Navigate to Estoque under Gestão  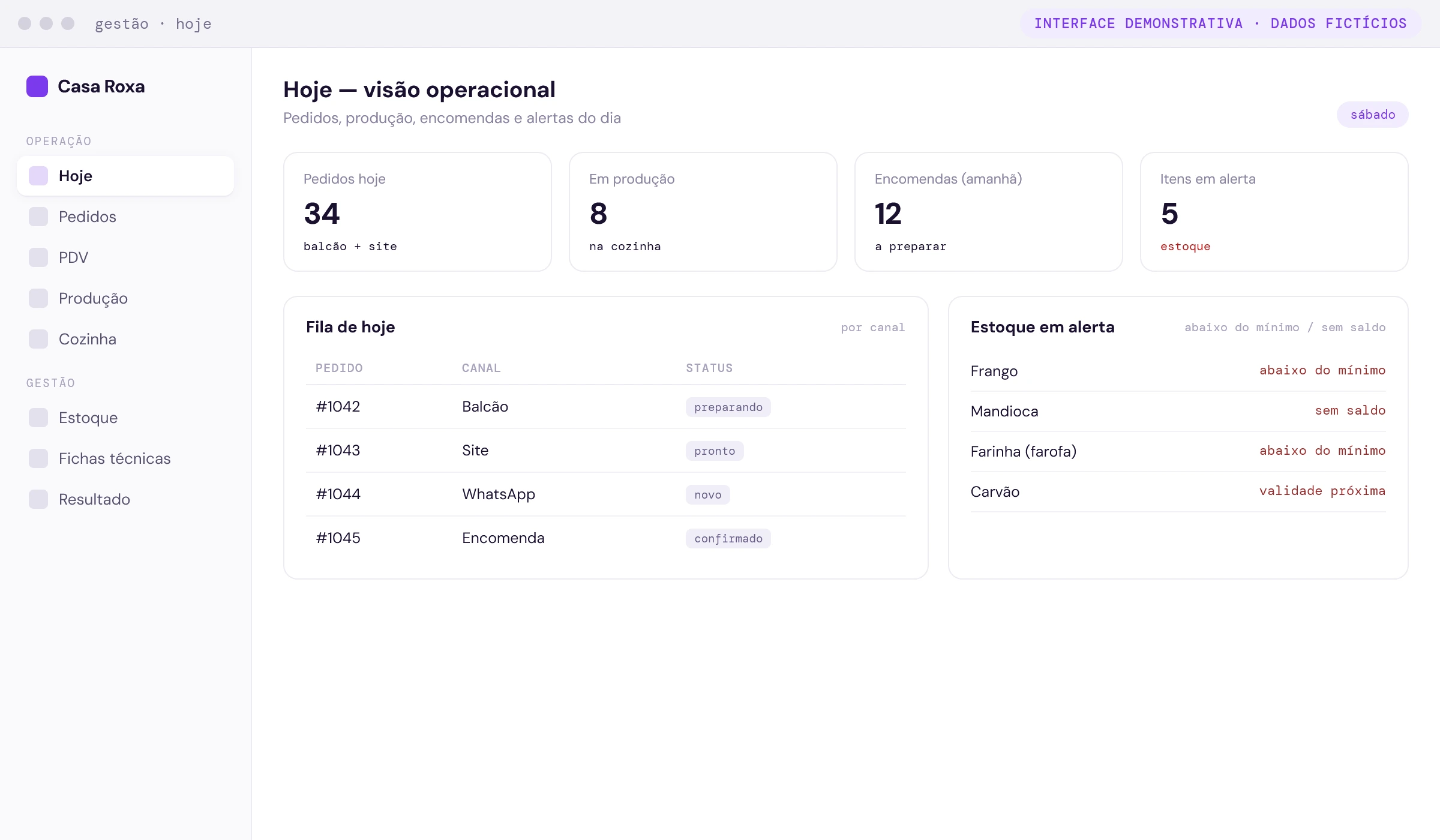coord(125,418)
